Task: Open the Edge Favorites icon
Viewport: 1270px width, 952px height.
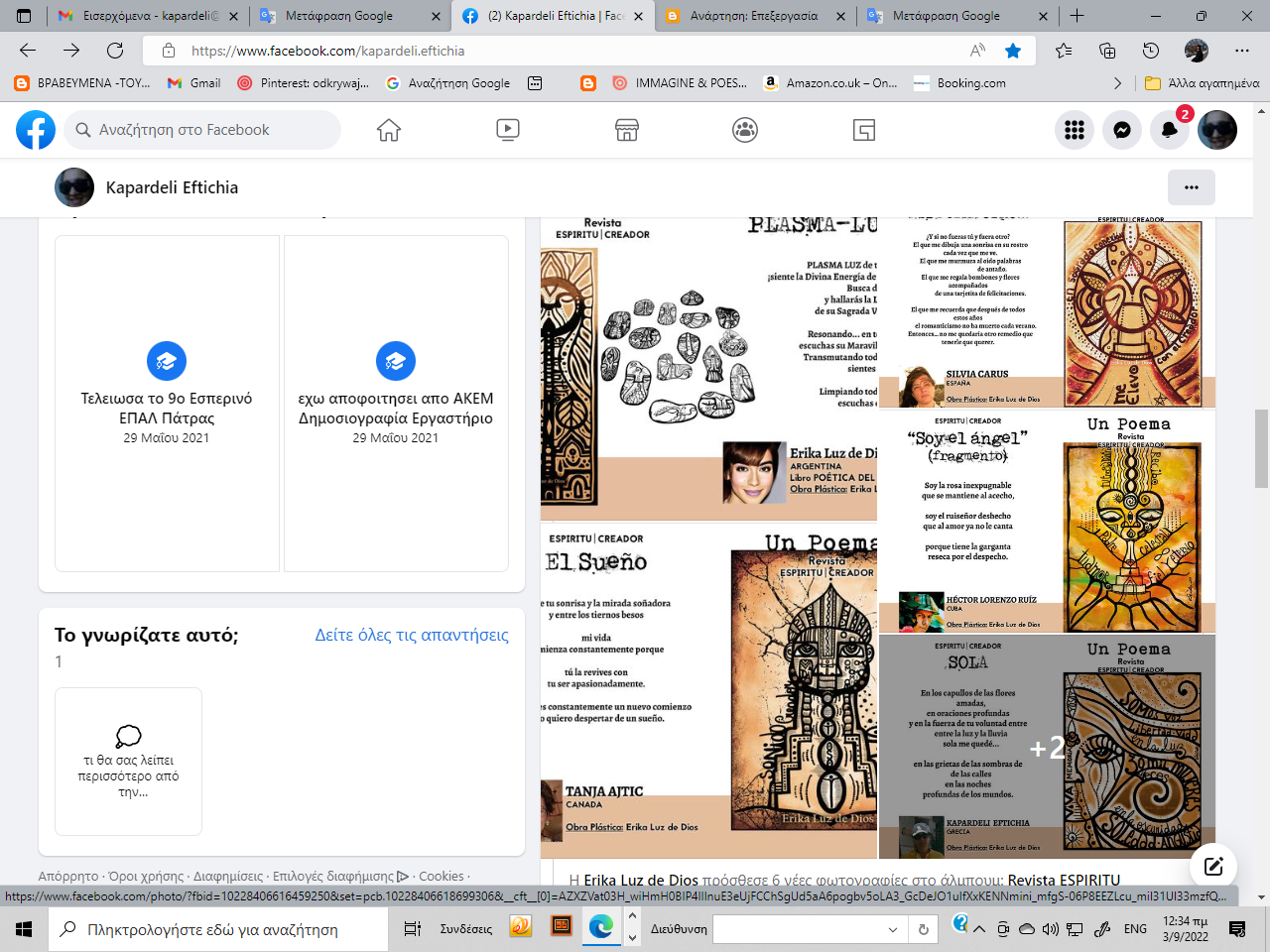Action: pos(1064,51)
